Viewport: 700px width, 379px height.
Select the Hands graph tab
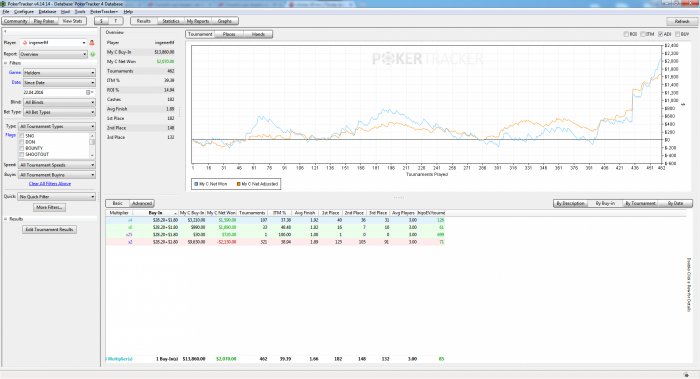click(x=258, y=34)
